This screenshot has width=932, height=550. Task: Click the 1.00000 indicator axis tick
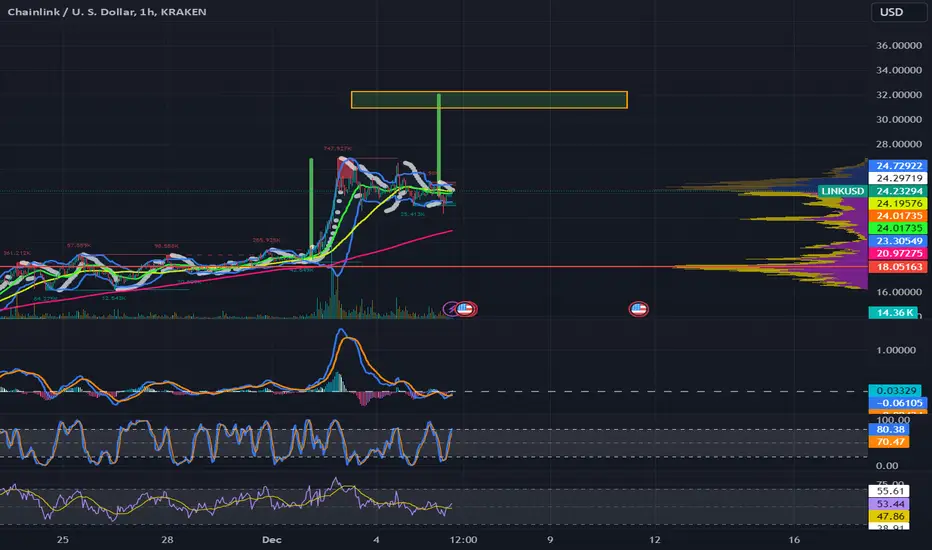[896, 350]
